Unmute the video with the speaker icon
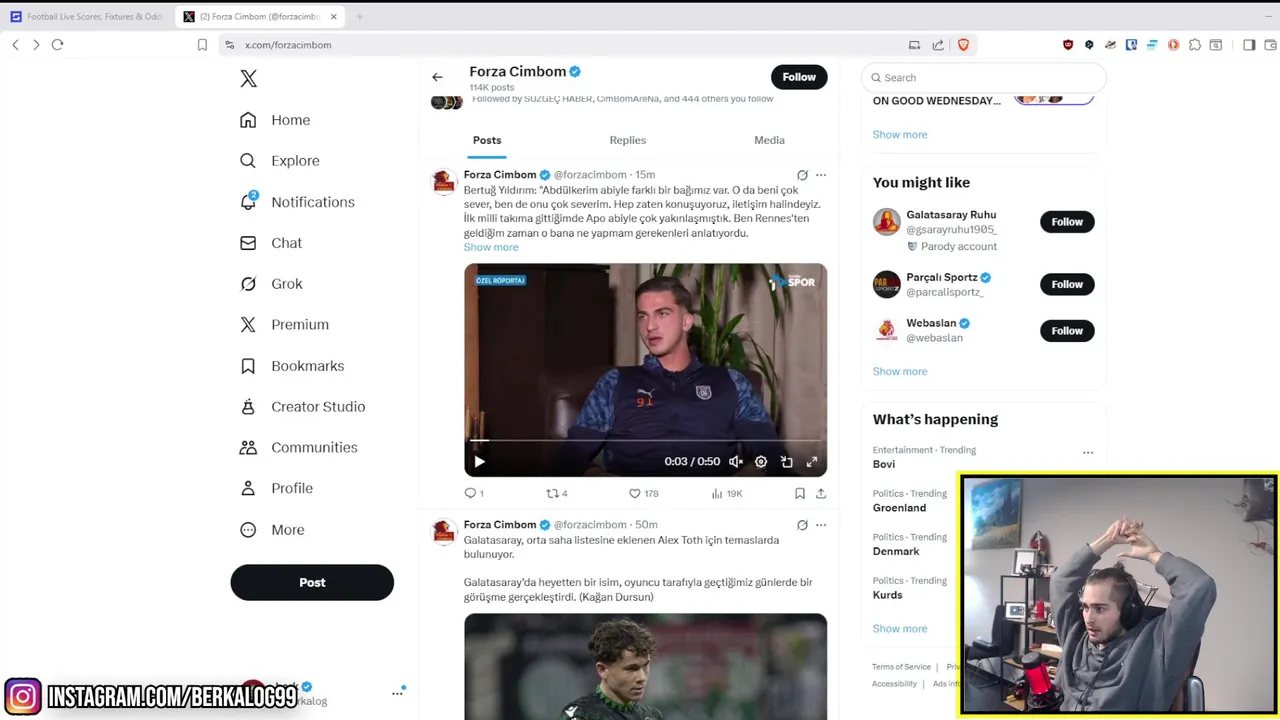This screenshot has height=720, width=1280. coord(736,462)
